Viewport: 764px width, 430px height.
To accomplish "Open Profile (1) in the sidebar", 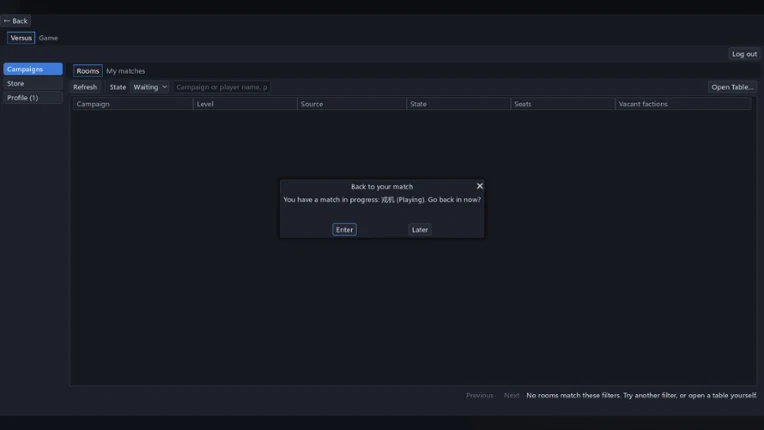I will click(33, 98).
